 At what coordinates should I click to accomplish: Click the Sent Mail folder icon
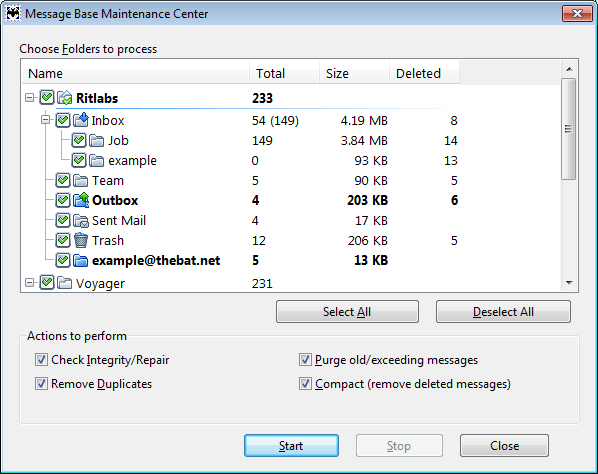[x=80, y=220]
